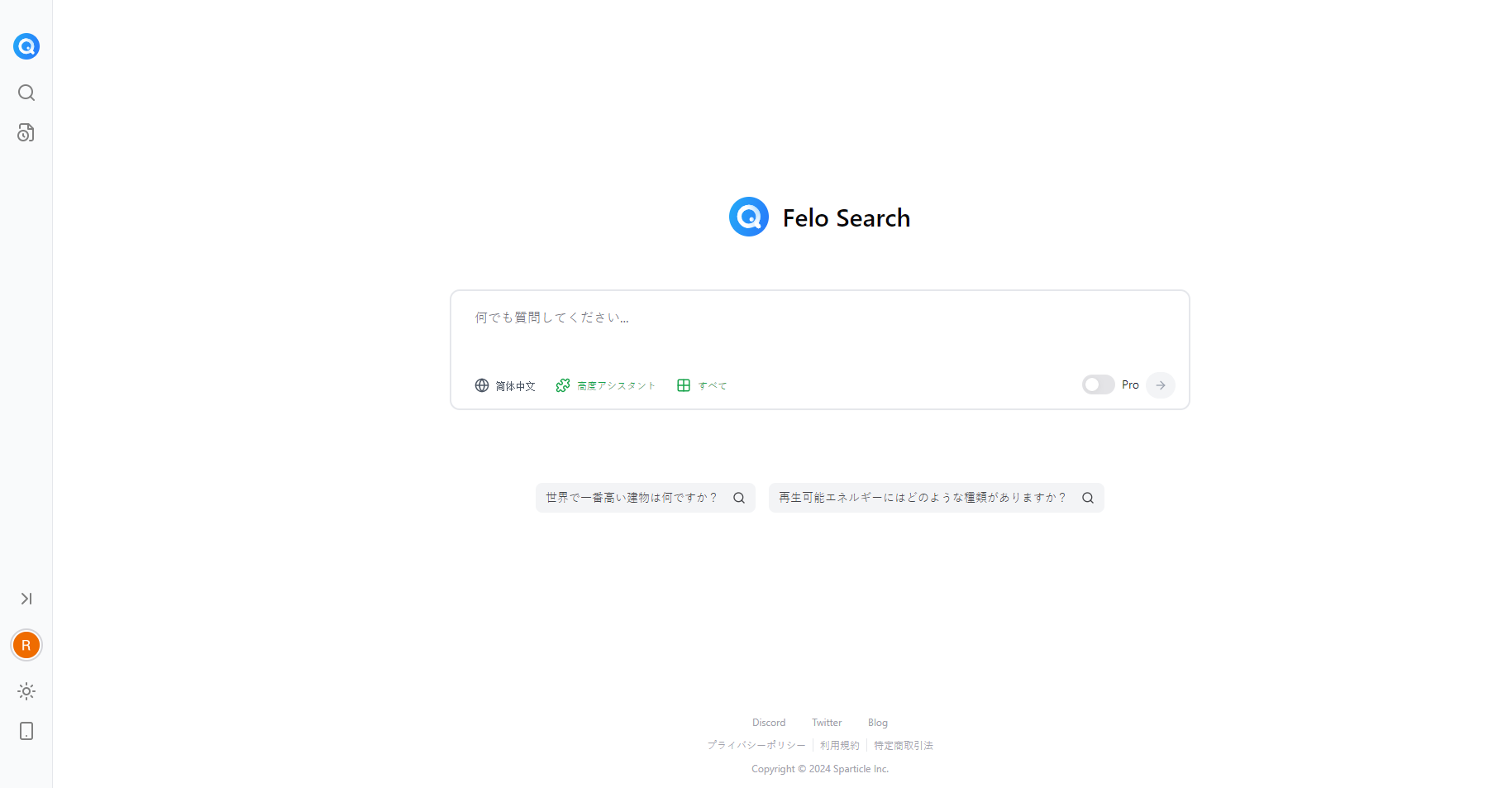The image size is (1512, 788).
Task: Expand the sidebar with the arrow icon
Action: (x=26, y=599)
